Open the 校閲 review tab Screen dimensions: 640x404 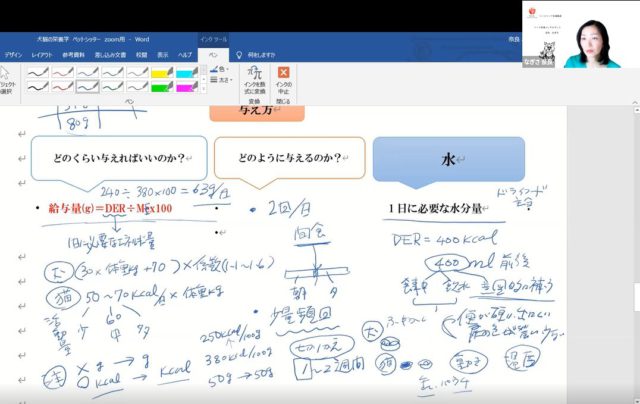[x=142, y=54]
